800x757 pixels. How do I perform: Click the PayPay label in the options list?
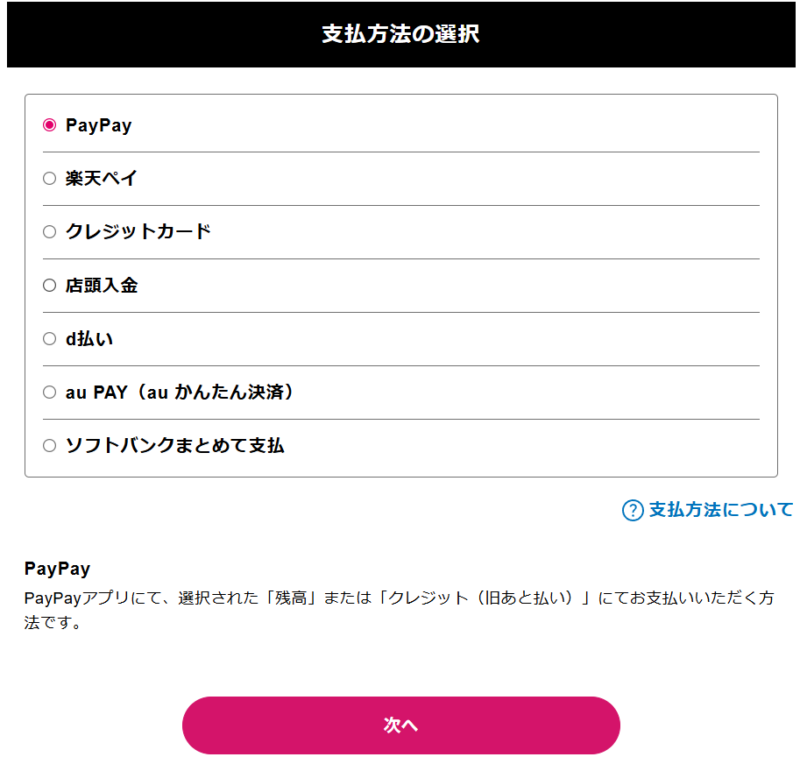(98, 126)
